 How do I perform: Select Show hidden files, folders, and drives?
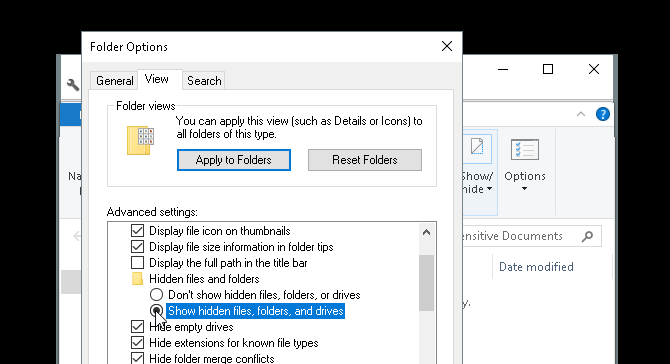(156, 311)
